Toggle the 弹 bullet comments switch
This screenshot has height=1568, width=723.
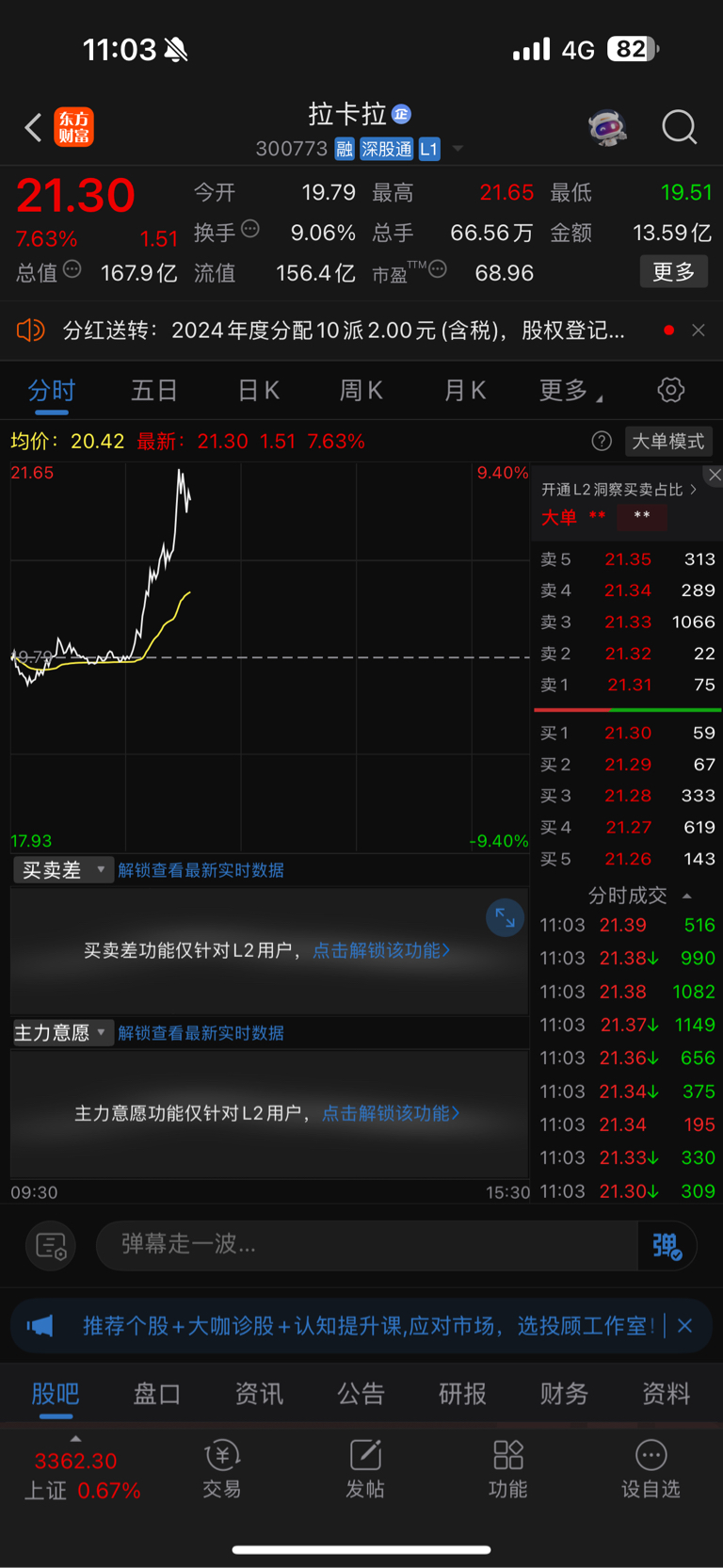667,1246
